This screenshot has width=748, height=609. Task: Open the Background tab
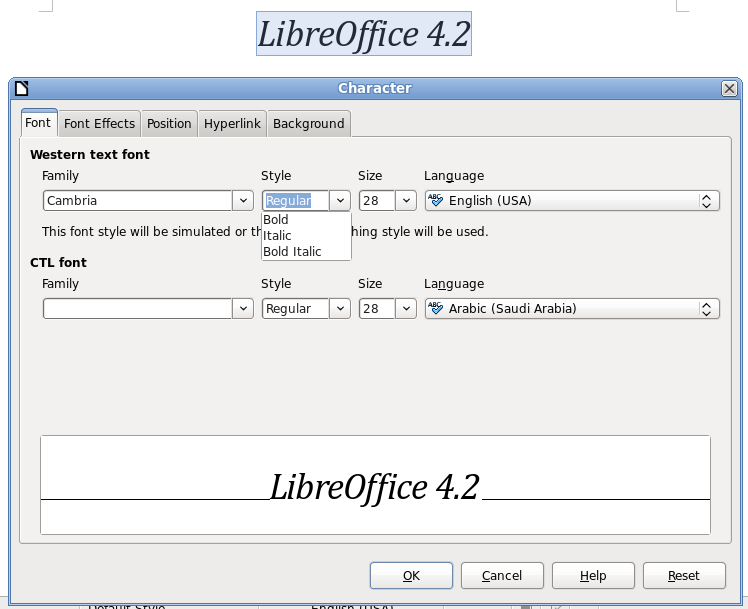(x=308, y=124)
